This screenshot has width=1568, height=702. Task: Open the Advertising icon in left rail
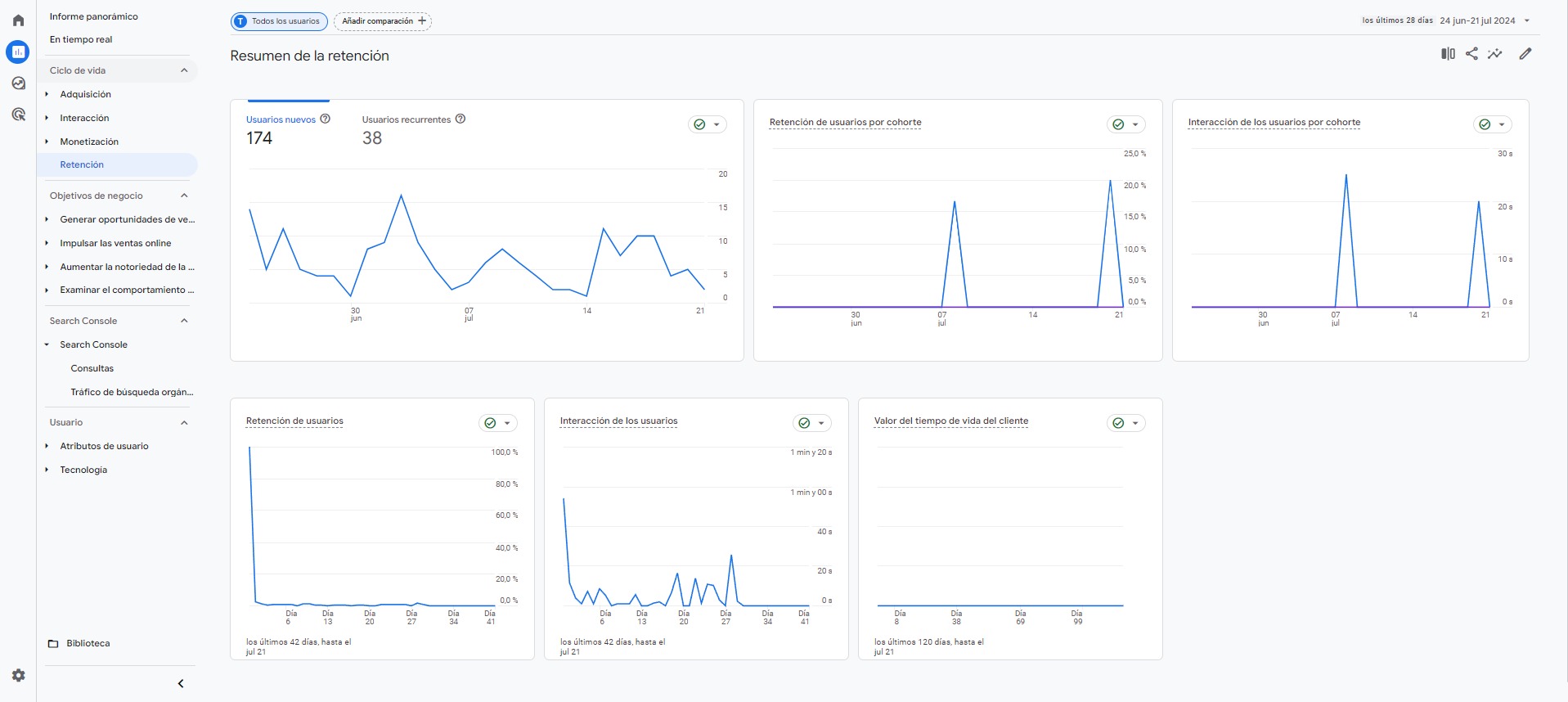coord(18,115)
